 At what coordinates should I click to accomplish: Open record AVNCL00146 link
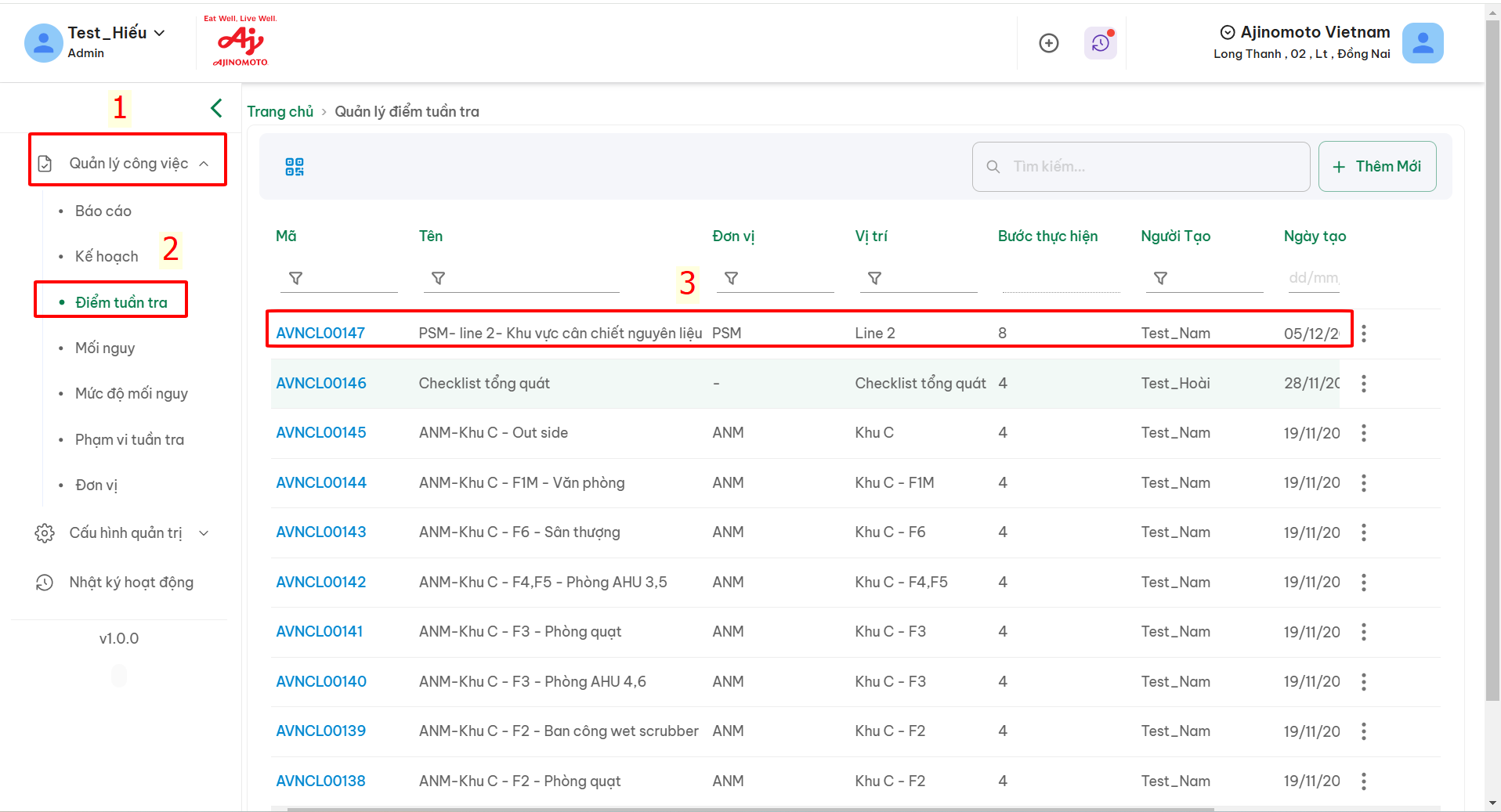tap(321, 384)
